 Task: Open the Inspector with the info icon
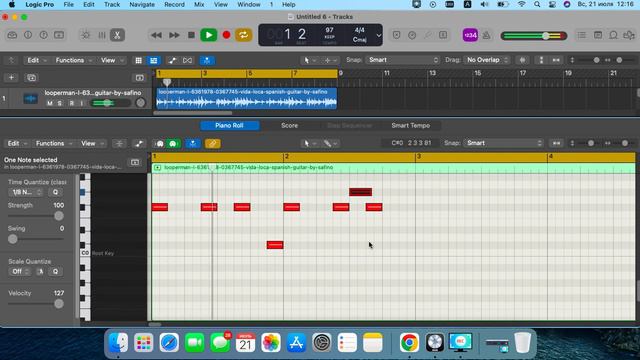28,35
